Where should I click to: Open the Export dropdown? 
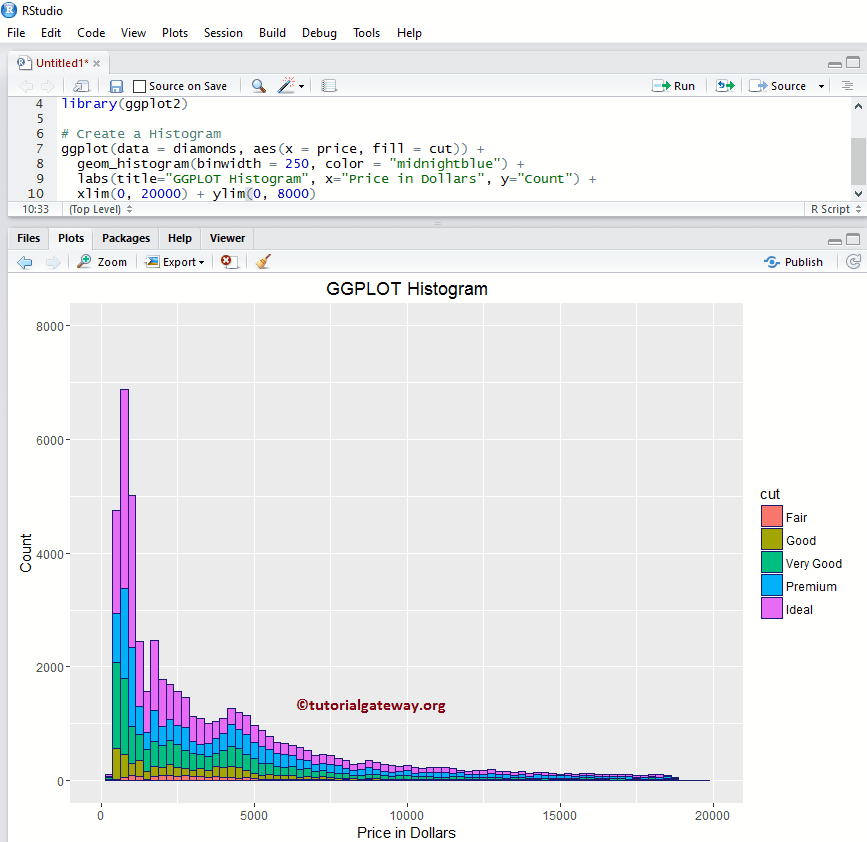pos(176,262)
